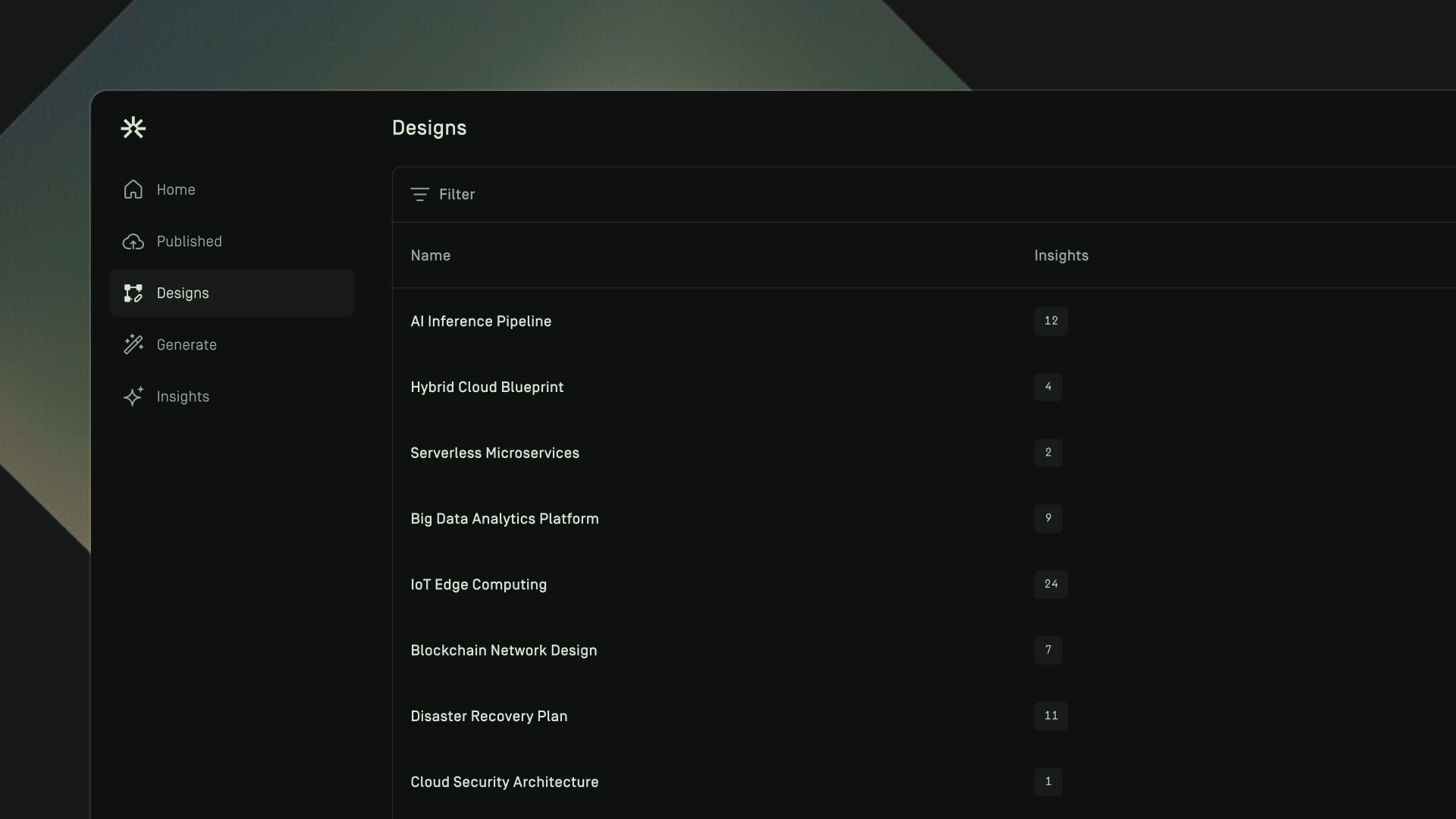Open the Published page in sidebar
This screenshot has width=1456, height=819.
tap(189, 242)
